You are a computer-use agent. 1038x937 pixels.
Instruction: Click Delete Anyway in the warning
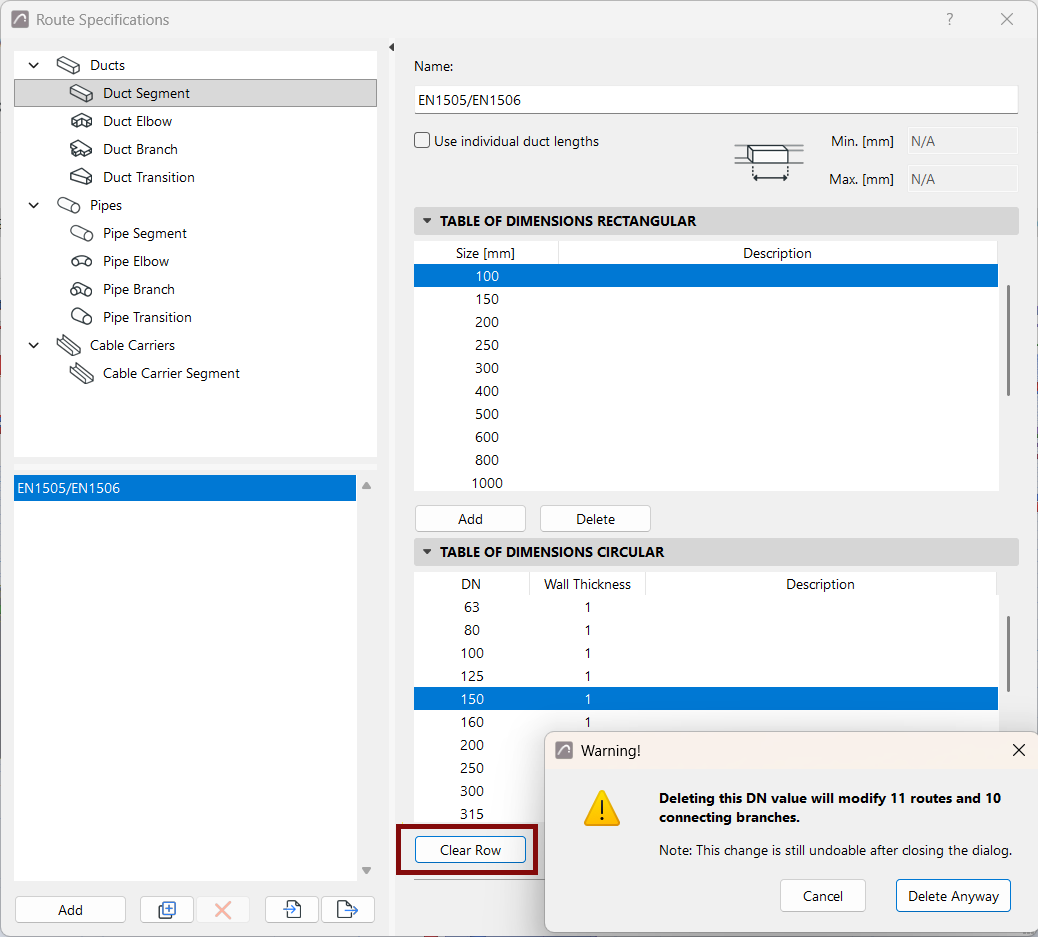pyautogui.click(x=953, y=896)
